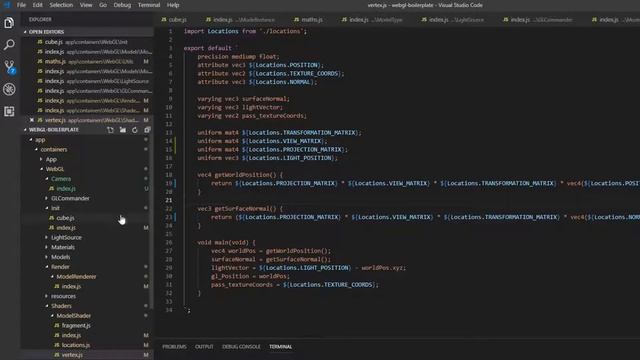Open the Explorer view in activity bar
The width and height of the screenshot is (640, 360).
click(x=9, y=23)
